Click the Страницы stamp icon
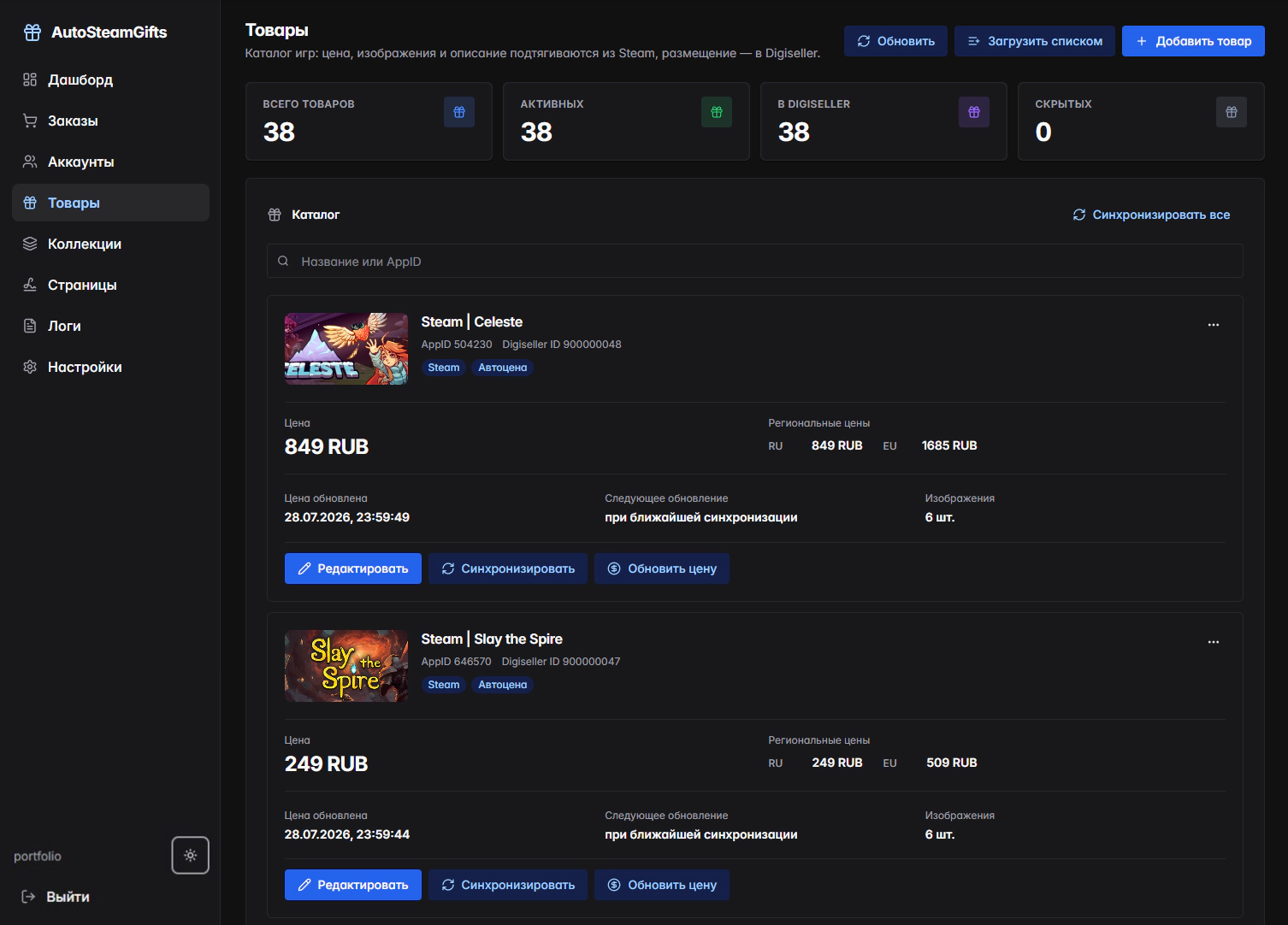The image size is (1288, 925). [30, 285]
